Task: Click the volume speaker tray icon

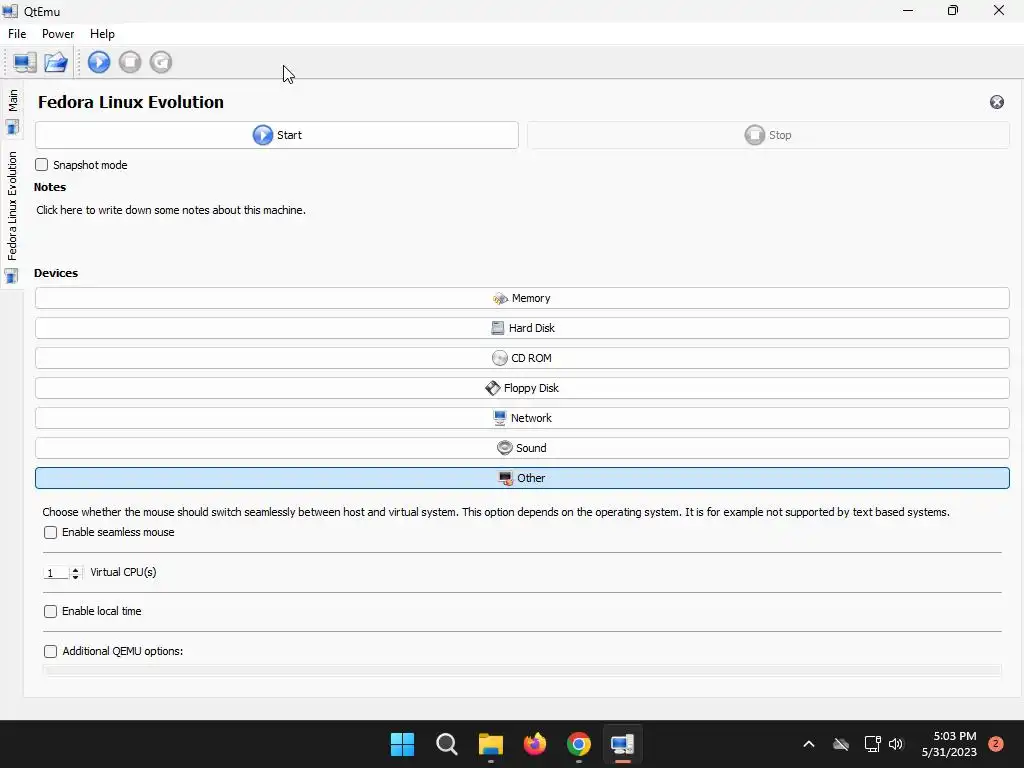Action: click(x=896, y=744)
